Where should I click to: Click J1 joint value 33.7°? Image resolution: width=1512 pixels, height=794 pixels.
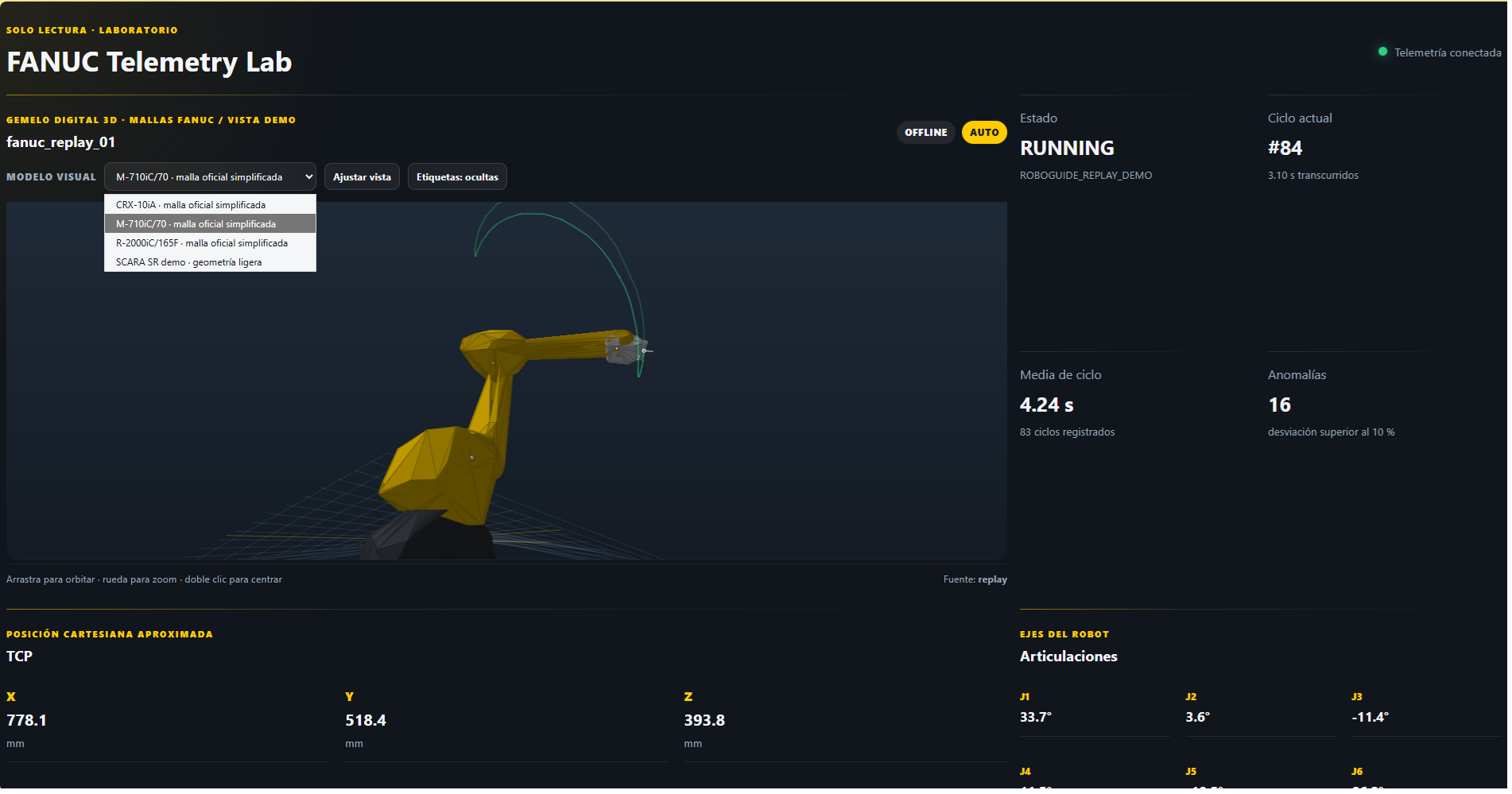click(x=1036, y=717)
